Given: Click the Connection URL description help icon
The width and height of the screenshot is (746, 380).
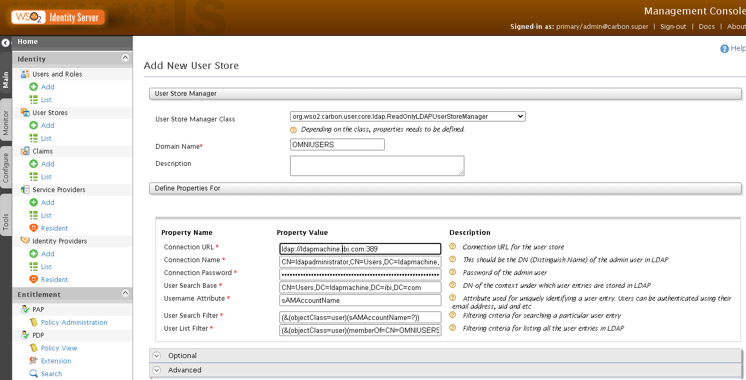Looking at the screenshot, I should coord(453,246).
